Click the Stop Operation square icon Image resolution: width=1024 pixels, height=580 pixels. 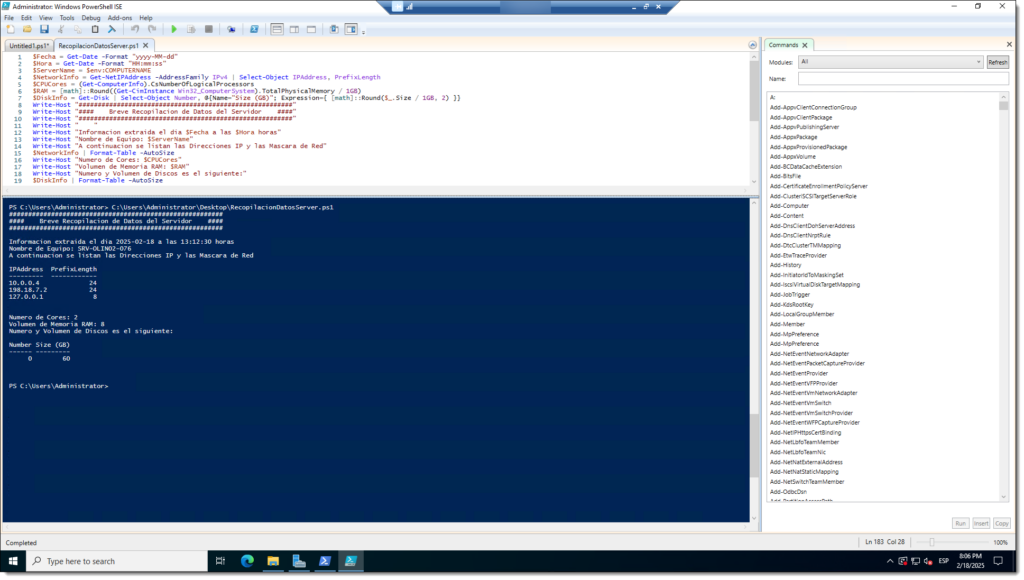point(209,29)
